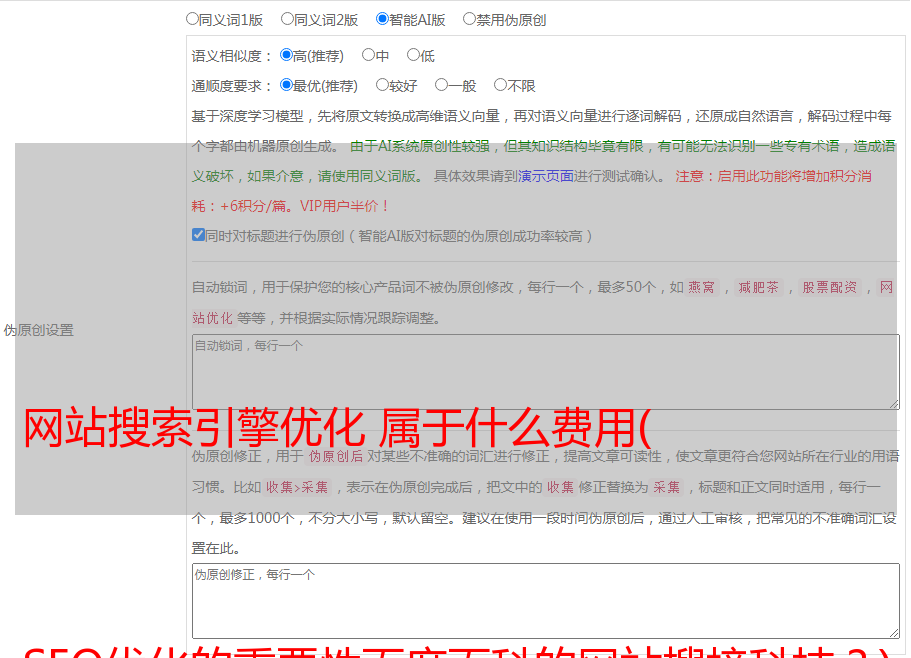Click into the 自动锁词 text area
This screenshot has width=911, height=658.
coord(545,371)
